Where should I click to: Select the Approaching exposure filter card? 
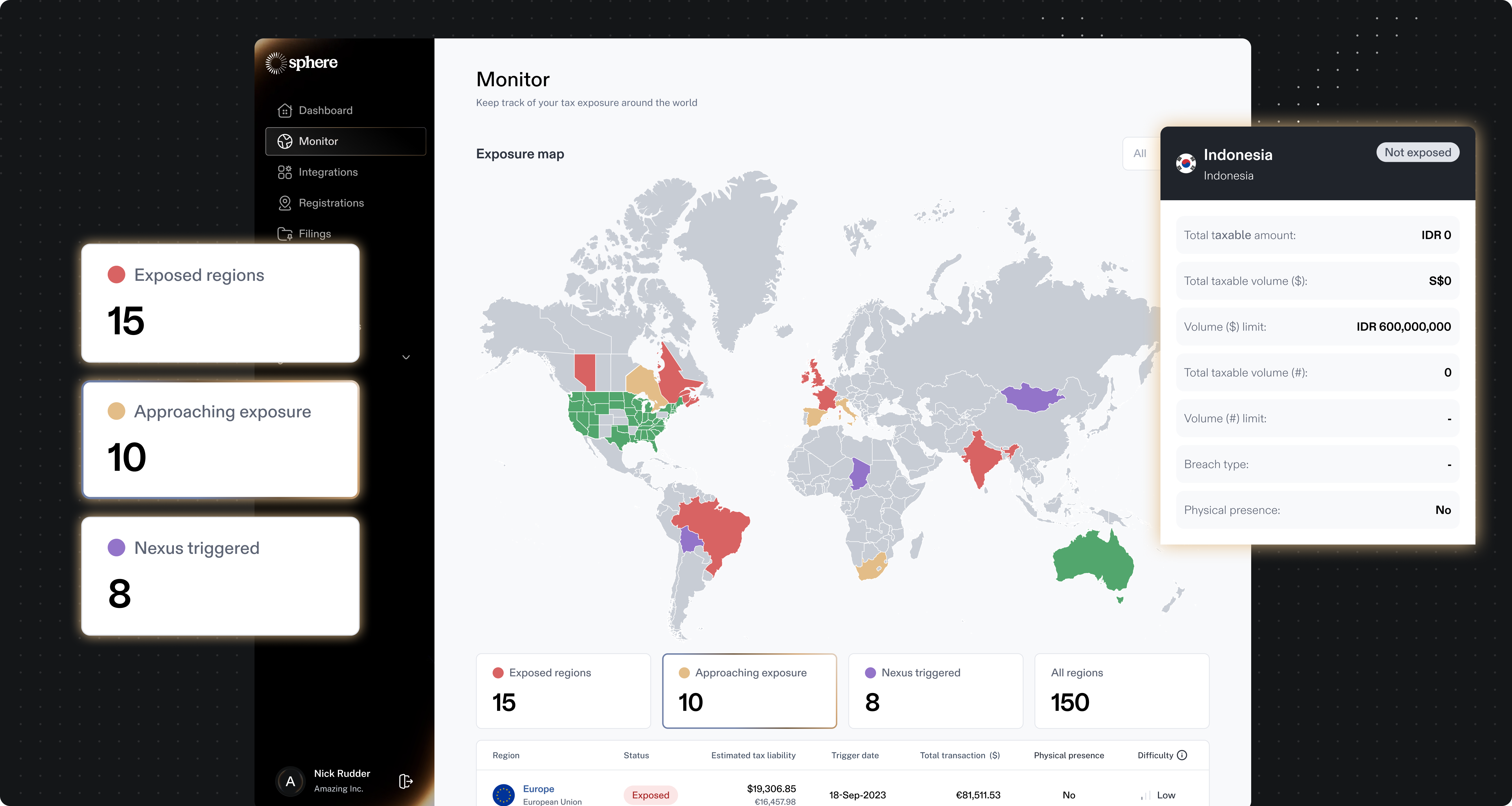coord(749,690)
